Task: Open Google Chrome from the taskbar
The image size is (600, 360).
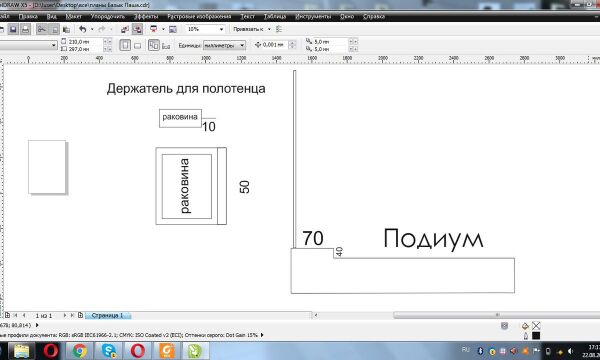Action: click(x=80, y=351)
